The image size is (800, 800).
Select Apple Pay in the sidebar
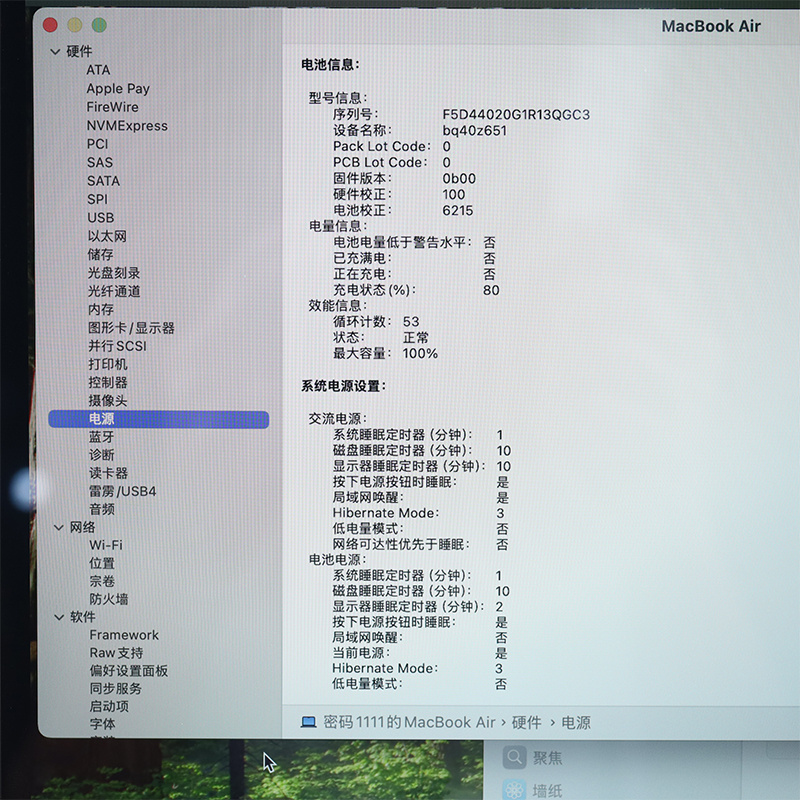118,89
